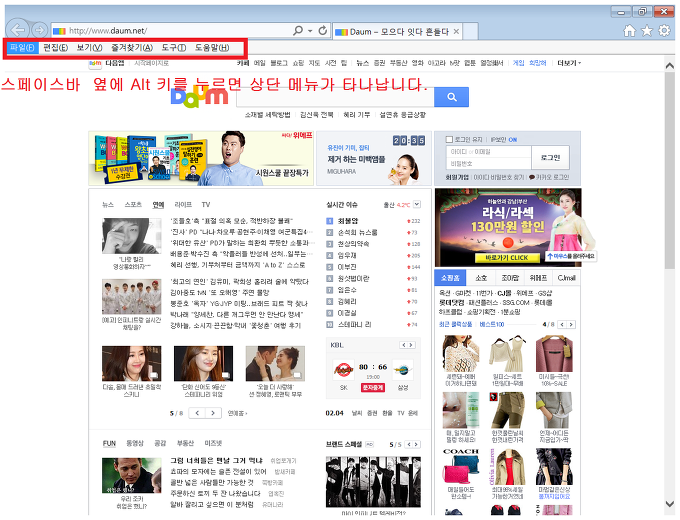Click the 카카오 로그인 speech bubble link

(549, 177)
